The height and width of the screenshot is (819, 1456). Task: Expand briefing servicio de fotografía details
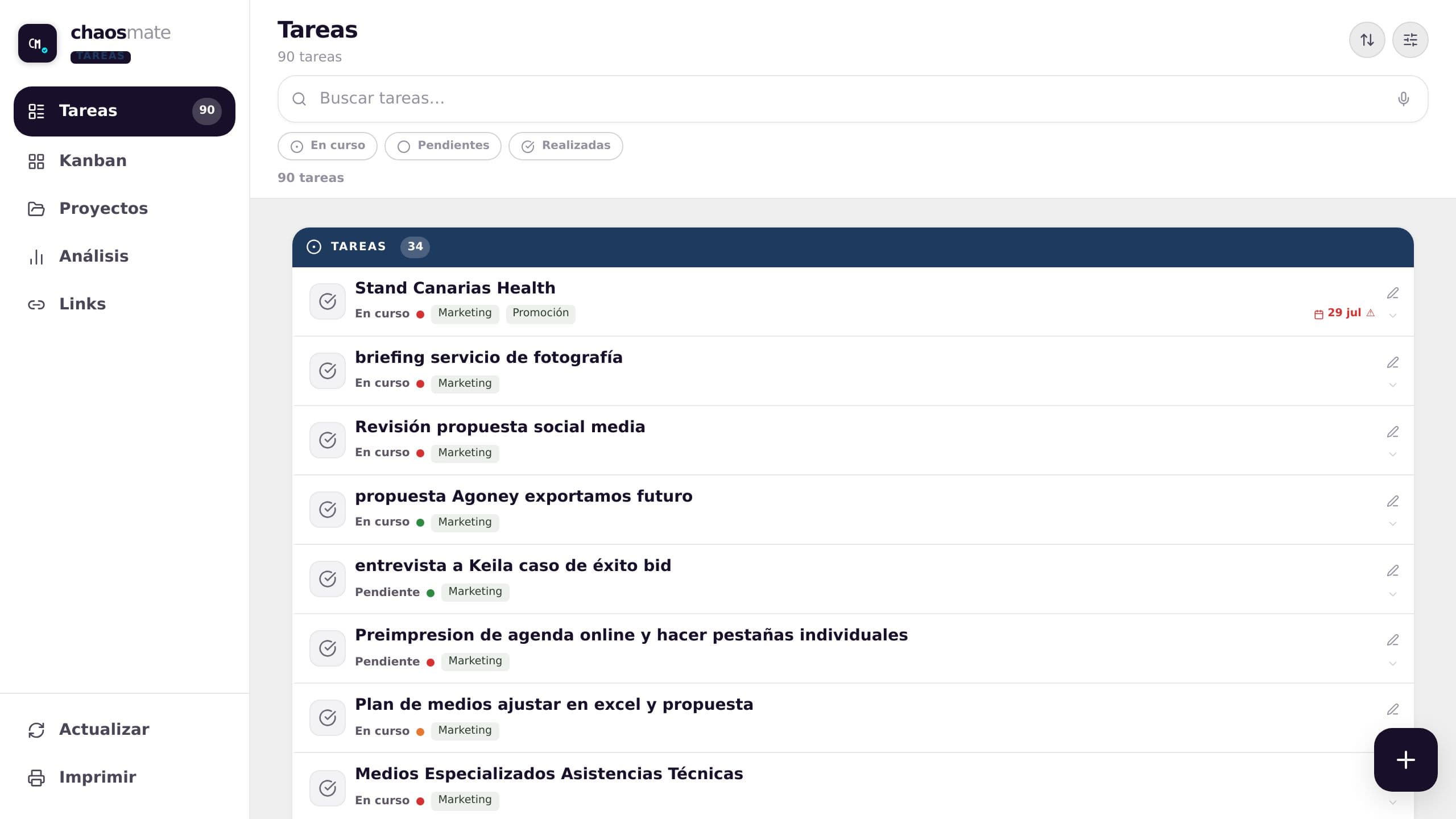(x=1392, y=385)
